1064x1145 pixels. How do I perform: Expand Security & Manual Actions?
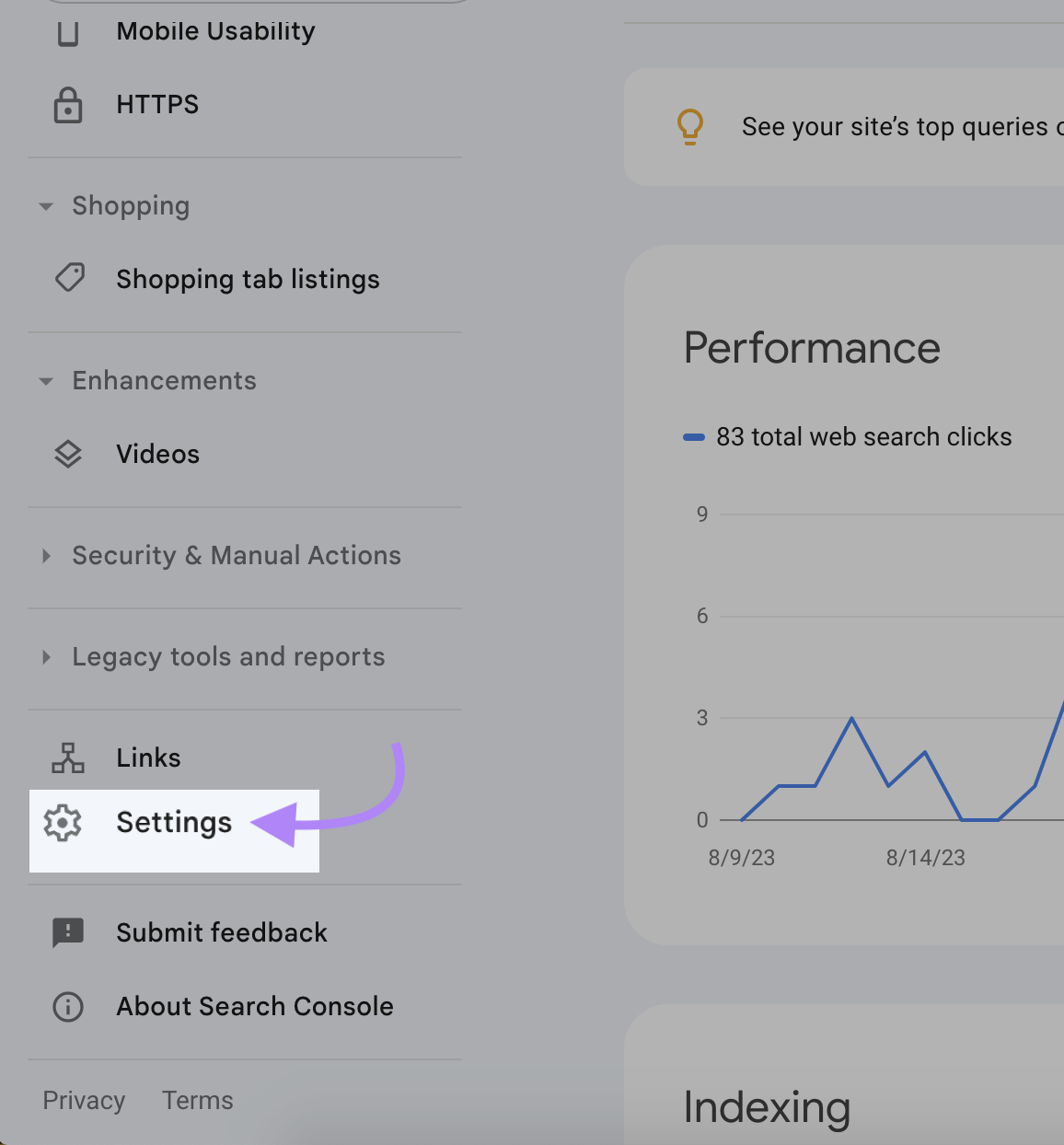click(x=47, y=556)
